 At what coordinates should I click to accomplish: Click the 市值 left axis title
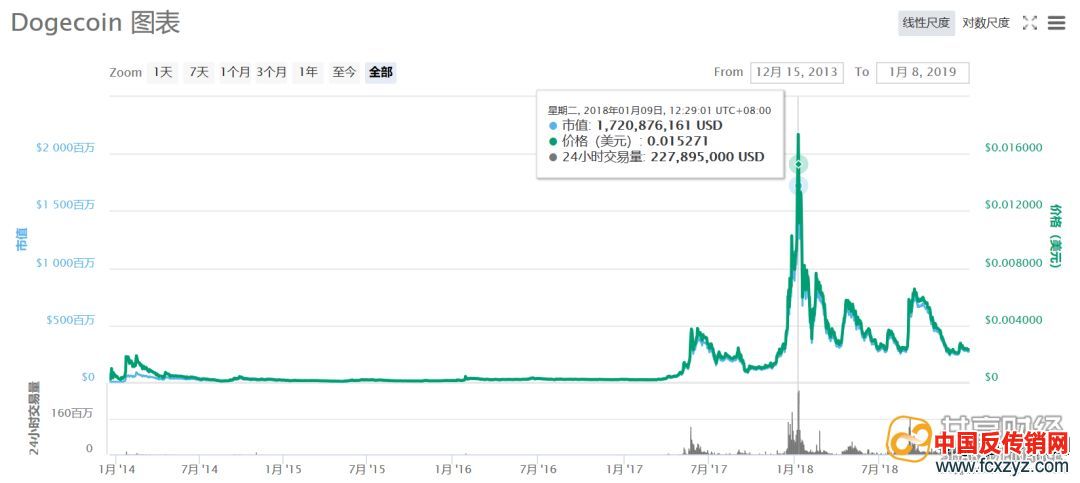23,241
